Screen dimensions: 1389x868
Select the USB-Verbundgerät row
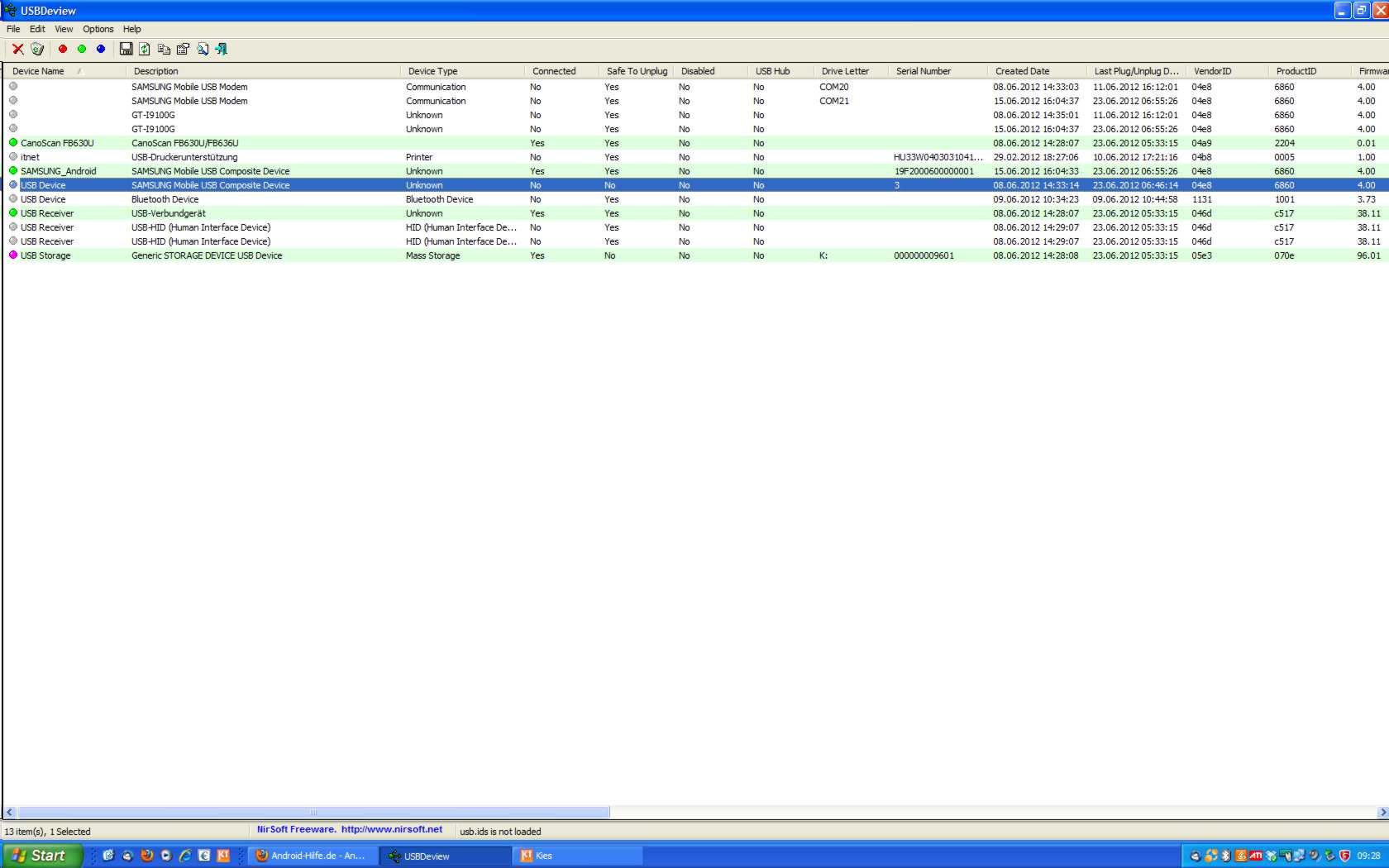pyautogui.click(x=696, y=212)
